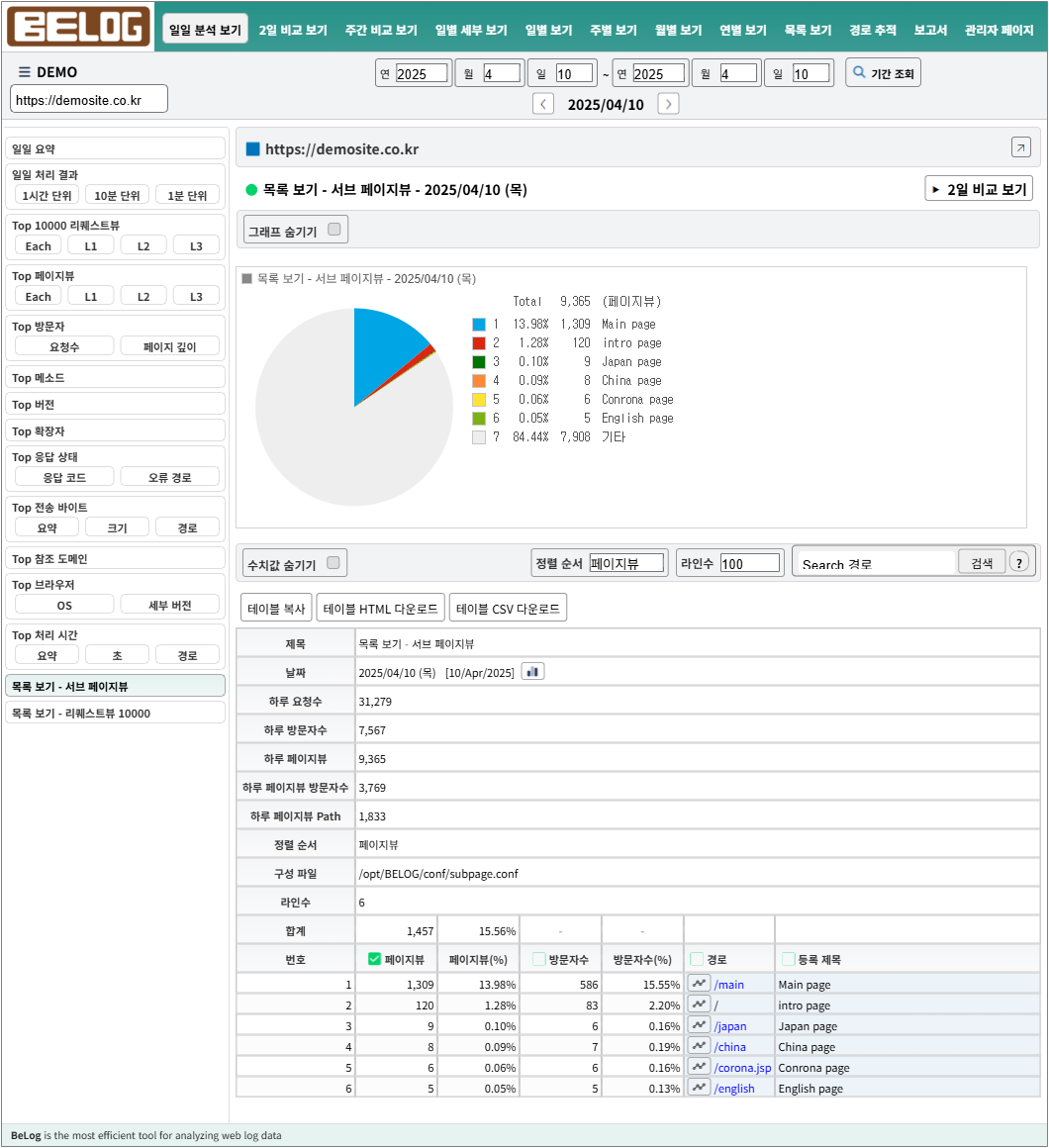Check the 등록 제목 column checkbox

pos(789,959)
